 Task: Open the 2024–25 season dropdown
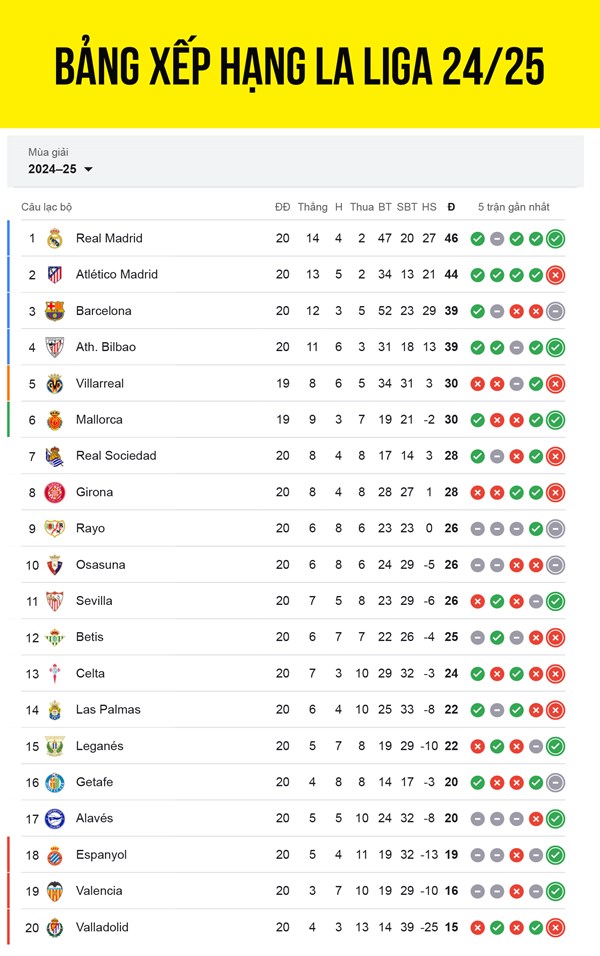click(60, 169)
